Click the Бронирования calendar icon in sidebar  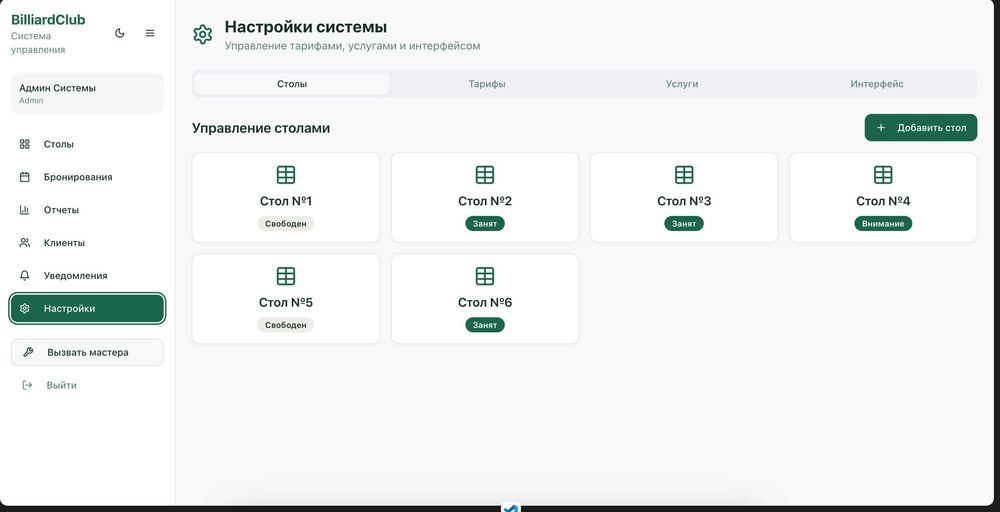(25, 177)
